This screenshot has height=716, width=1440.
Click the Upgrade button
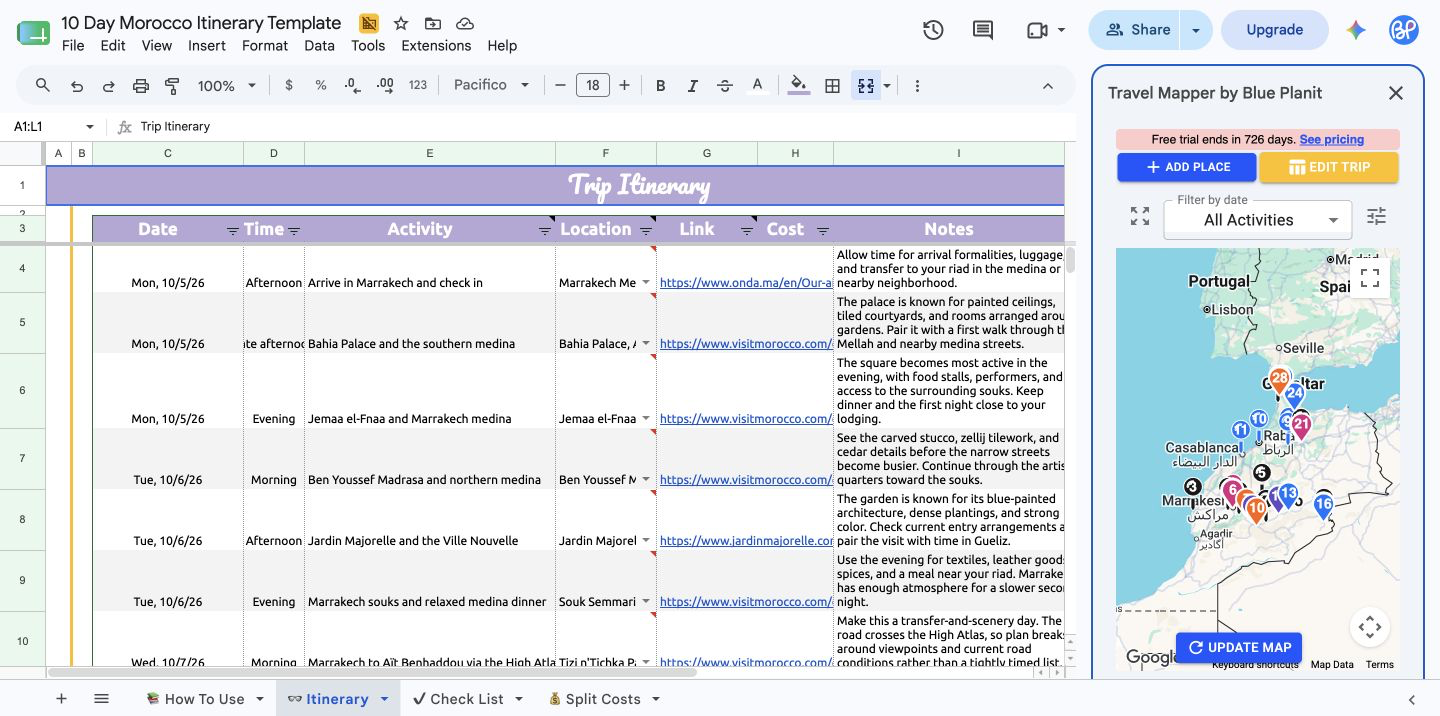pos(1275,30)
